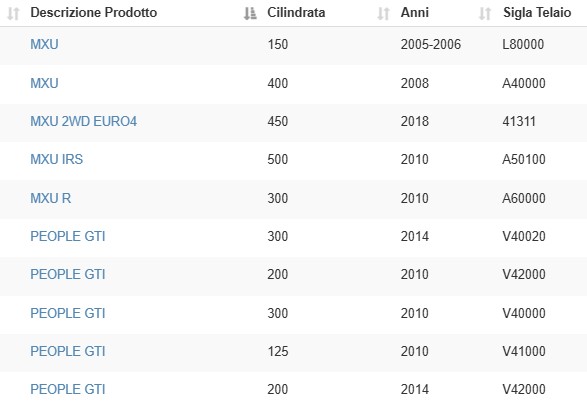Open the MXU 2WD EURO4 link
The height and width of the screenshot is (405, 587).
tap(83, 121)
